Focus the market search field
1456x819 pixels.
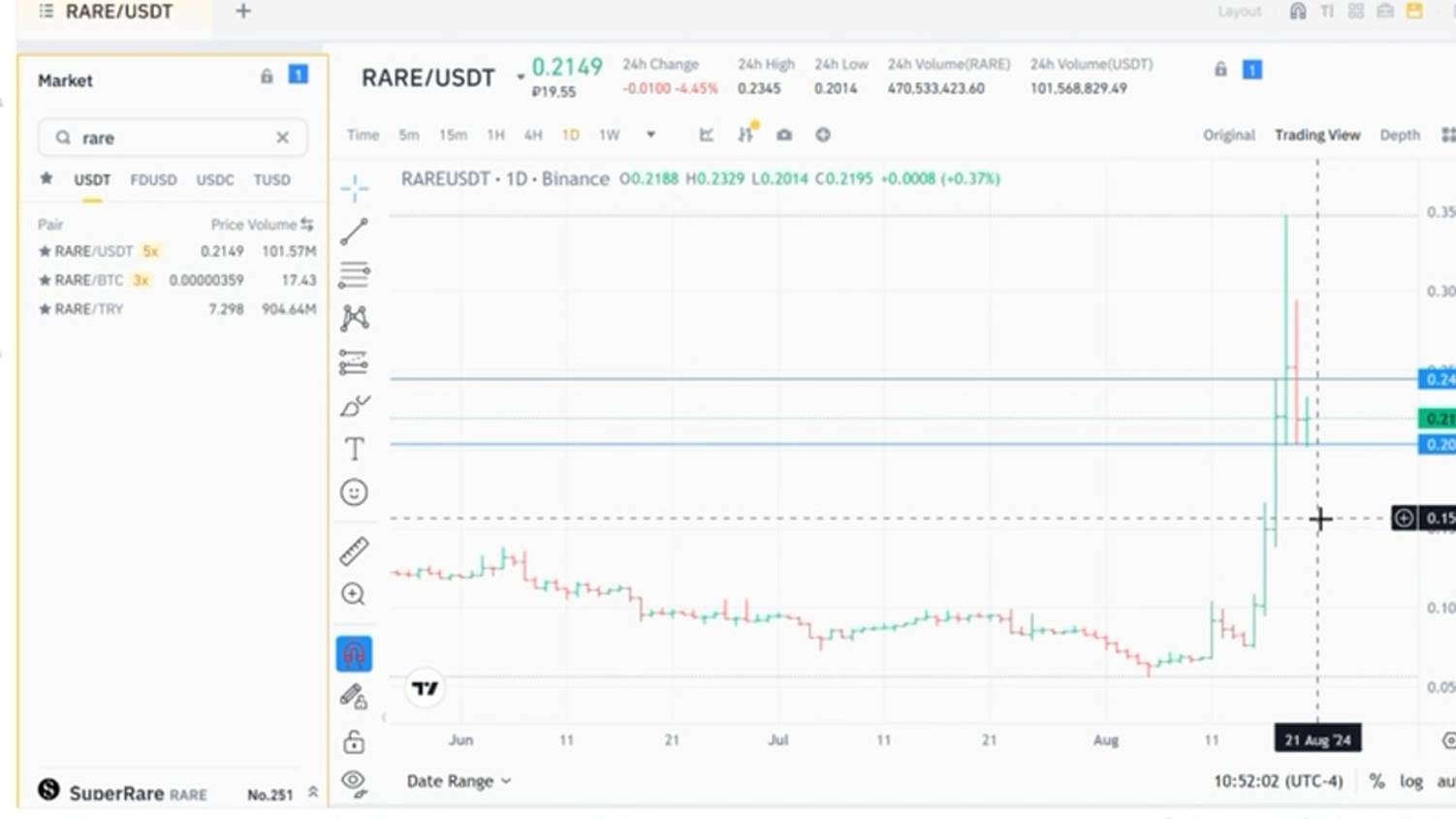(173, 138)
